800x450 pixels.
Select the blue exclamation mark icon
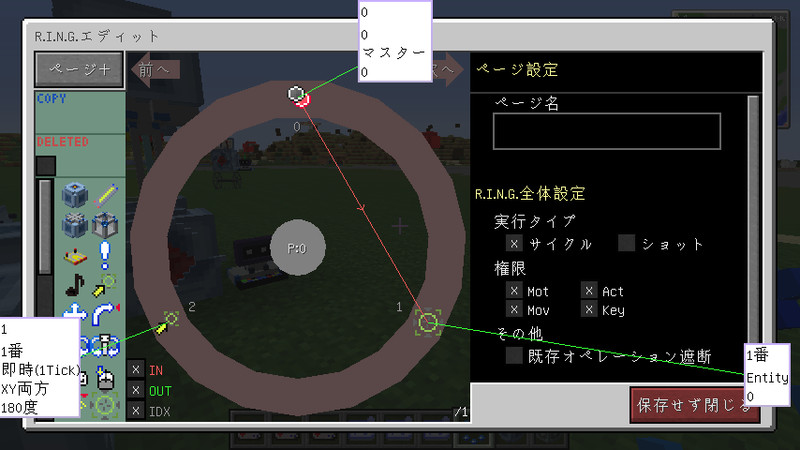coord(105,255)
